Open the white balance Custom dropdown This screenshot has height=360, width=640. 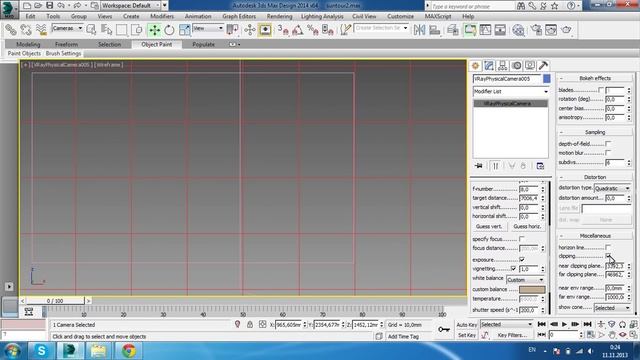(525, 280)
